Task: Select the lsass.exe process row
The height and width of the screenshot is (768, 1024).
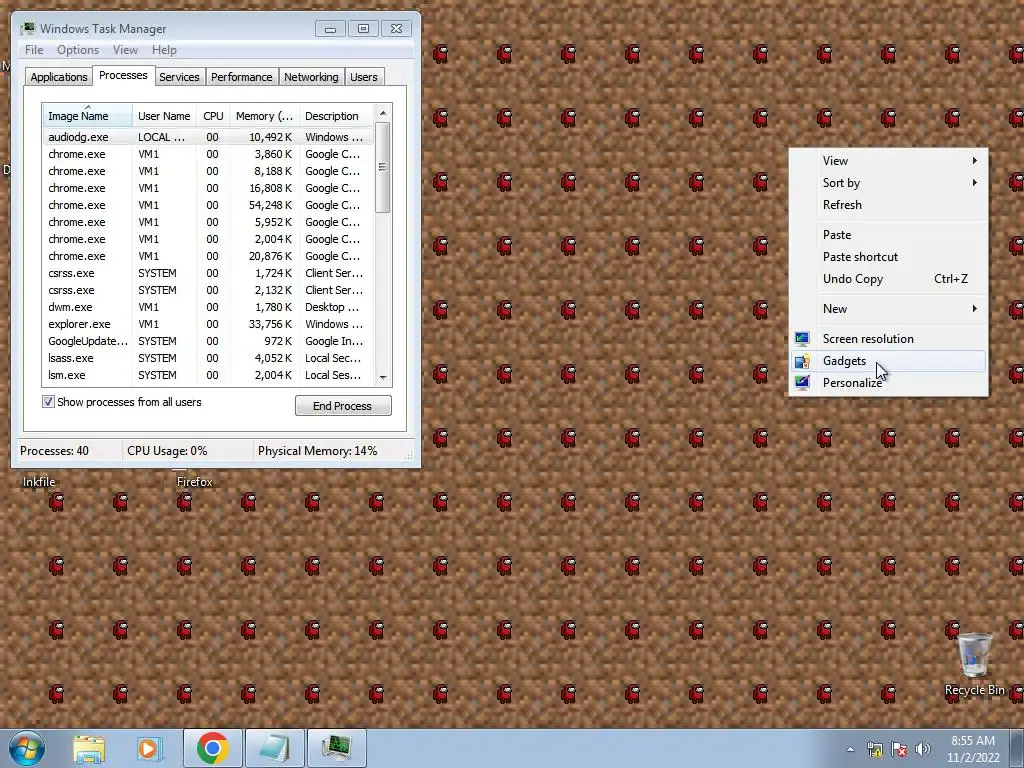Action: pos(209,358)
